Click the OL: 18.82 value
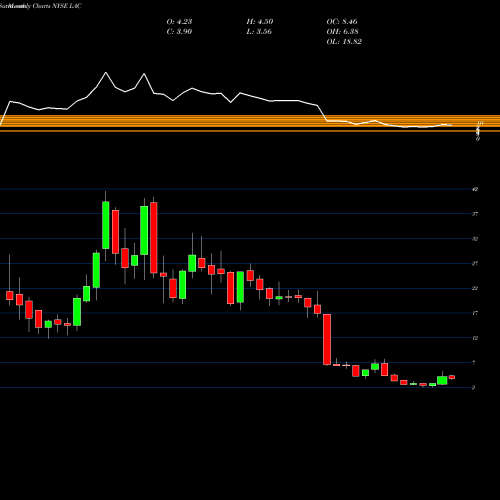Screen dimensions: 500x500 coord(344,42)
